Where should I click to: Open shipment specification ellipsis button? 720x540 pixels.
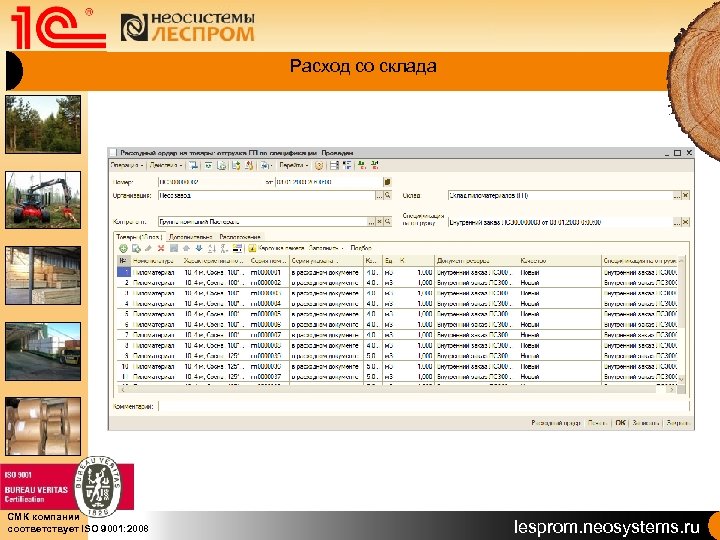pos(677,222)
